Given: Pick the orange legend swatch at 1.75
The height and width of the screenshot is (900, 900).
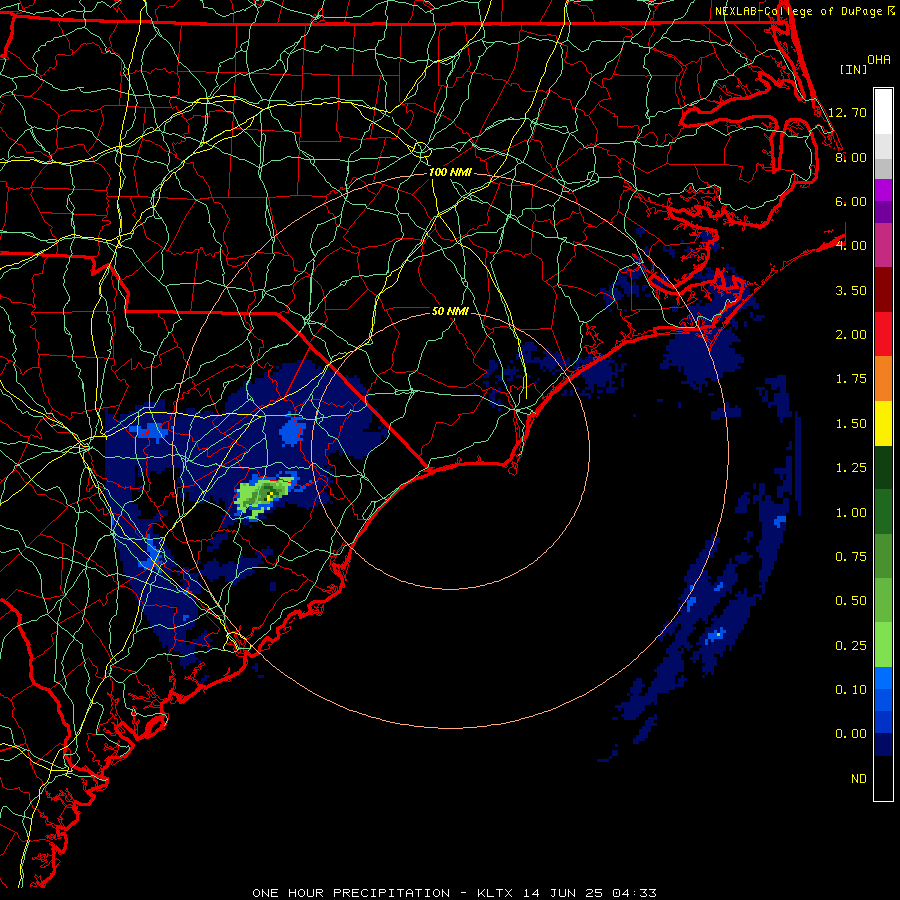Looking at the screenshot, I should 883,379.
